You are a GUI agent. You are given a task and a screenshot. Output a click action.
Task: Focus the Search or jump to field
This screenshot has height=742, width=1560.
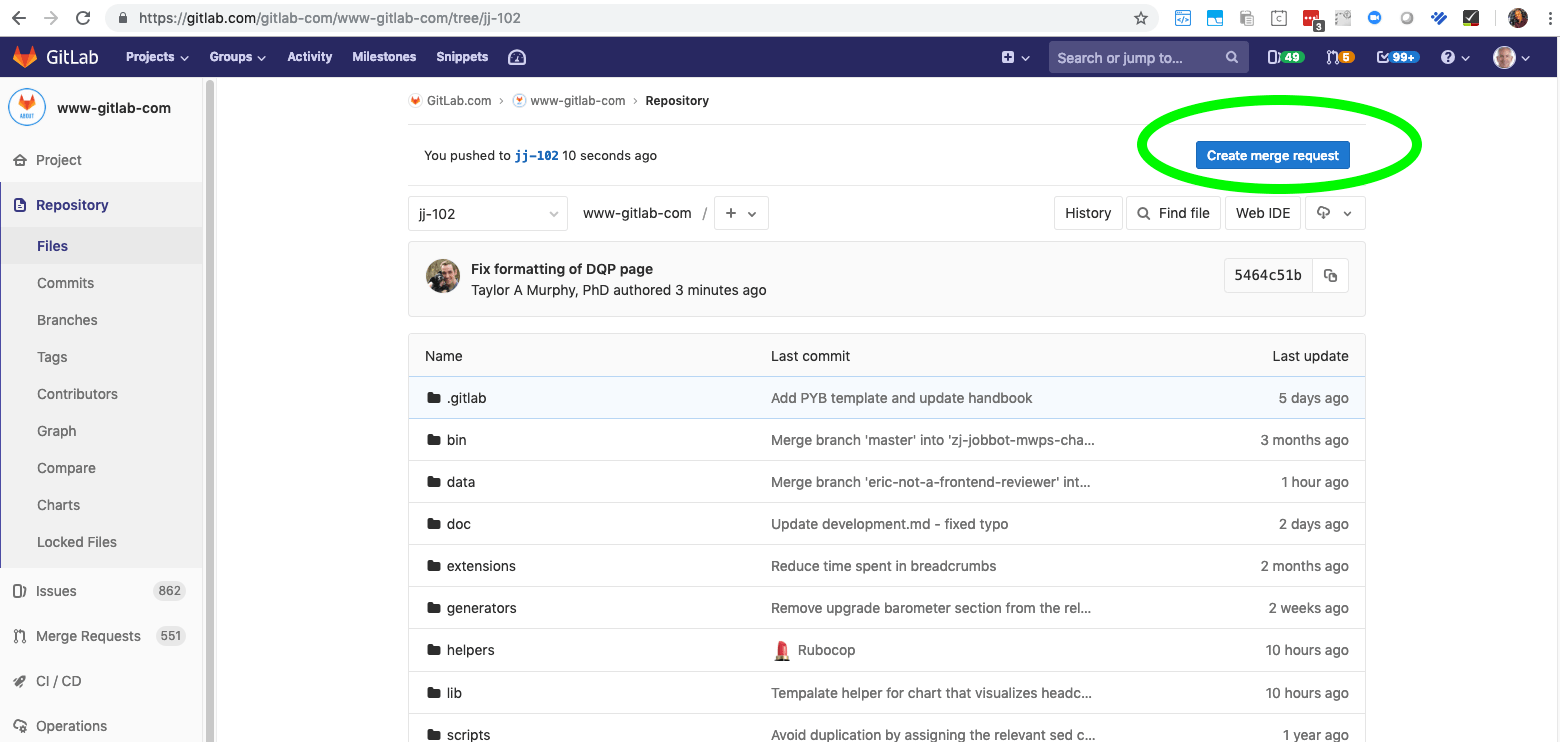pos(1149,57)
